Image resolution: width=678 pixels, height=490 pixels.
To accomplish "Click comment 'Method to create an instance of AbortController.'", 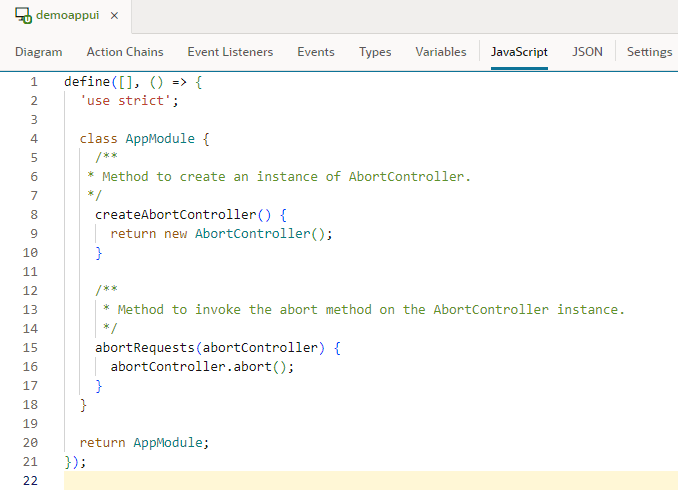I will coord(286,177).
